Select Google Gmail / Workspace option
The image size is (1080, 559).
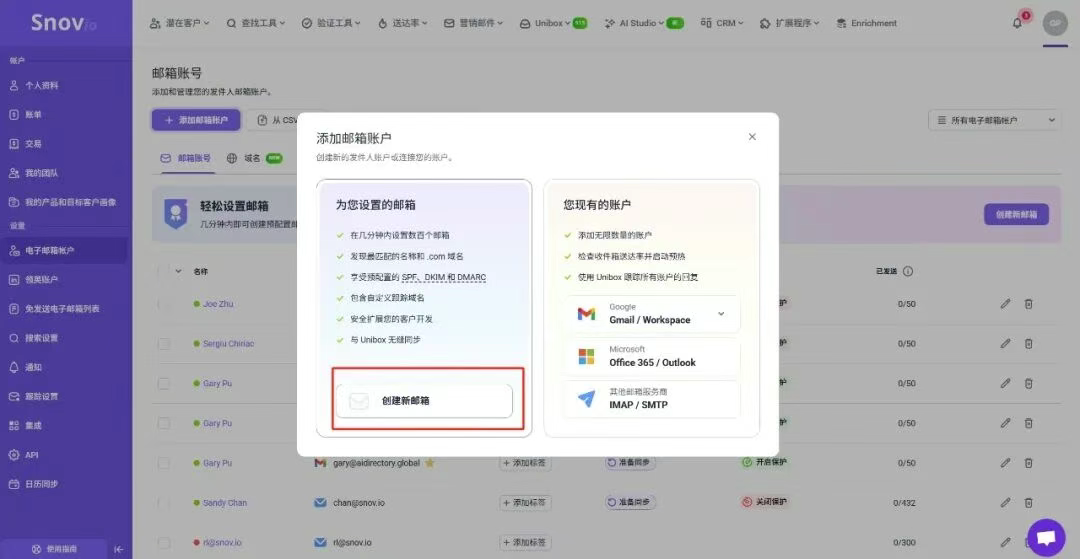[x=652, y=314]
